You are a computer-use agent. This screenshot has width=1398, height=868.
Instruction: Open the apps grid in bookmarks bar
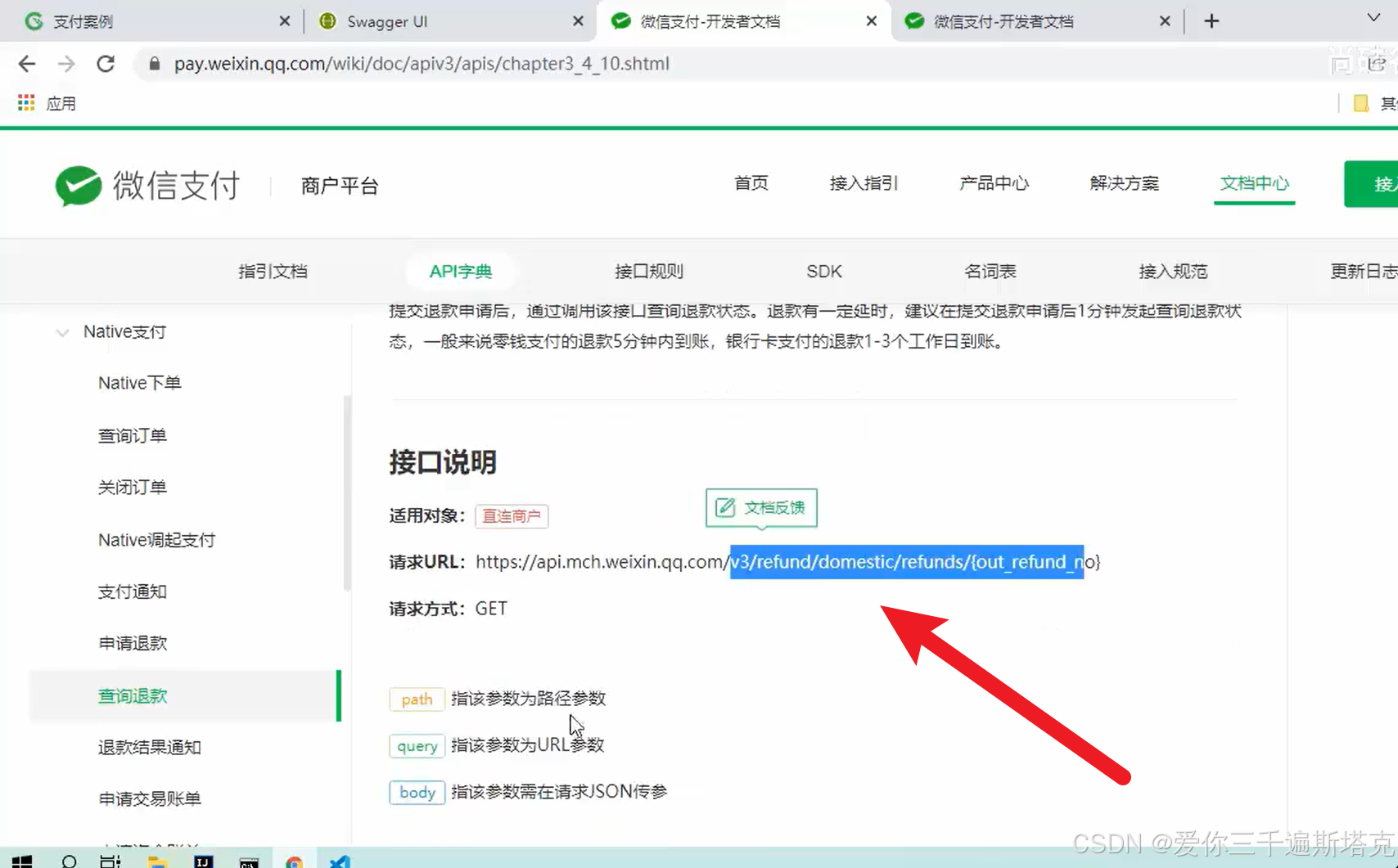26,103
